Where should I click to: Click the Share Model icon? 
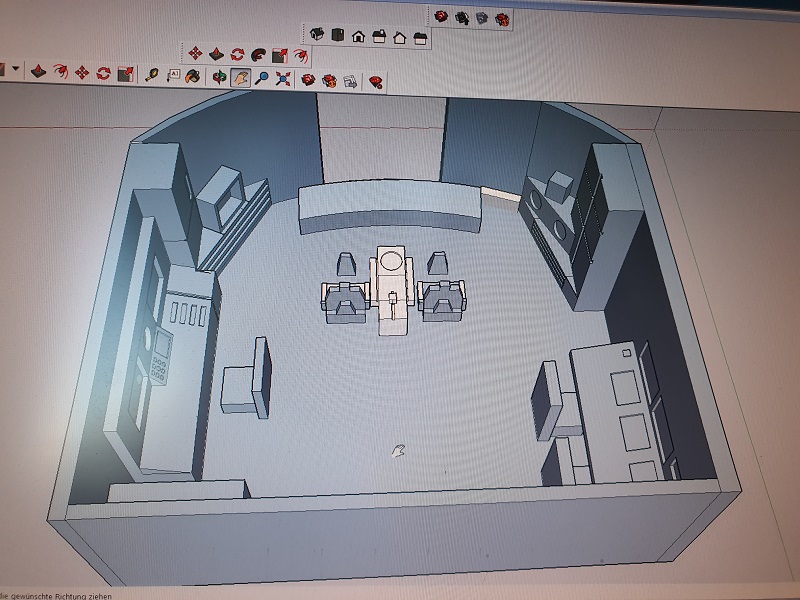click(x=462, y=17)
